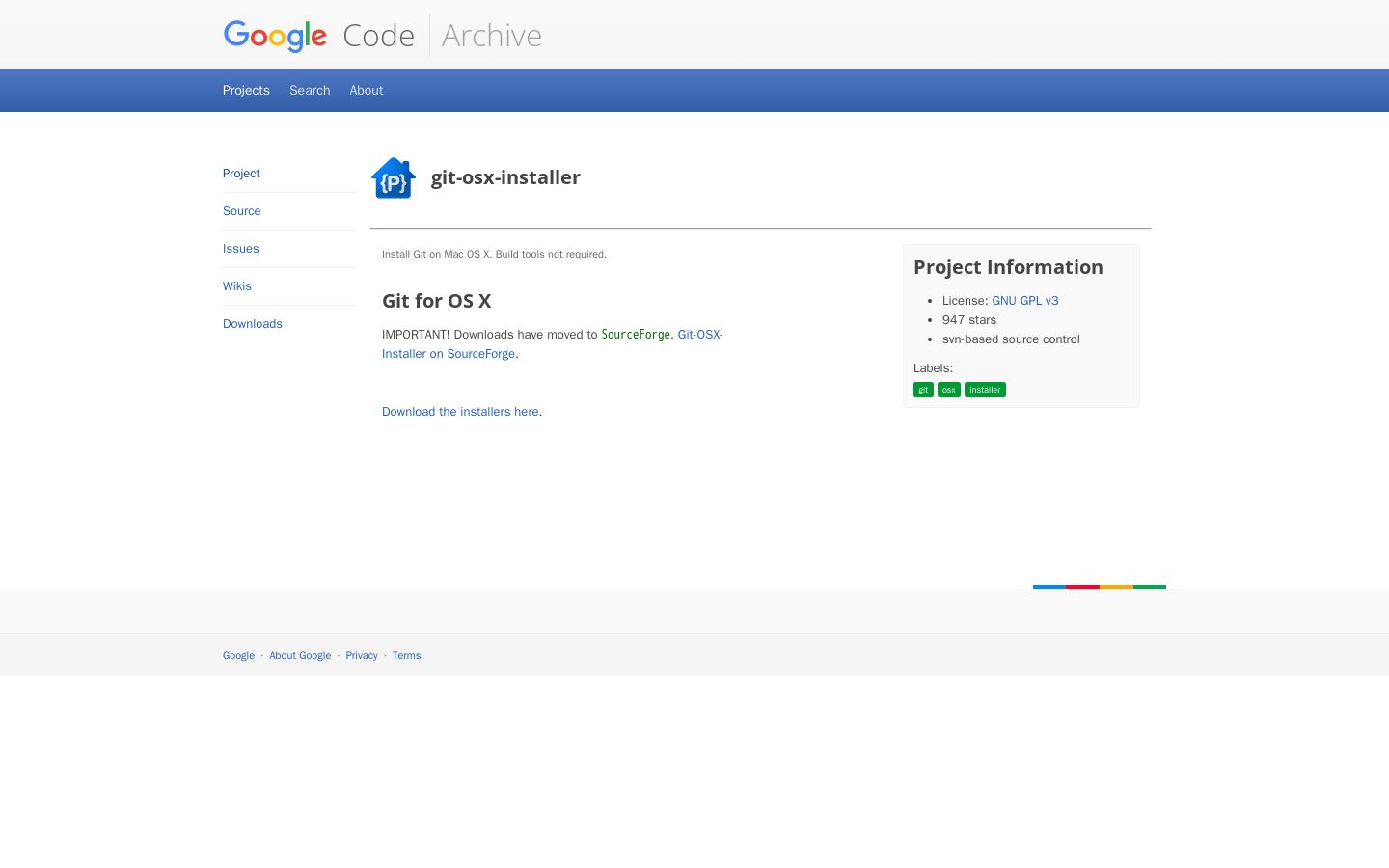1389x868 pixels.
Task: Click the 'Labels:' text
Action: tap(933, 368)
